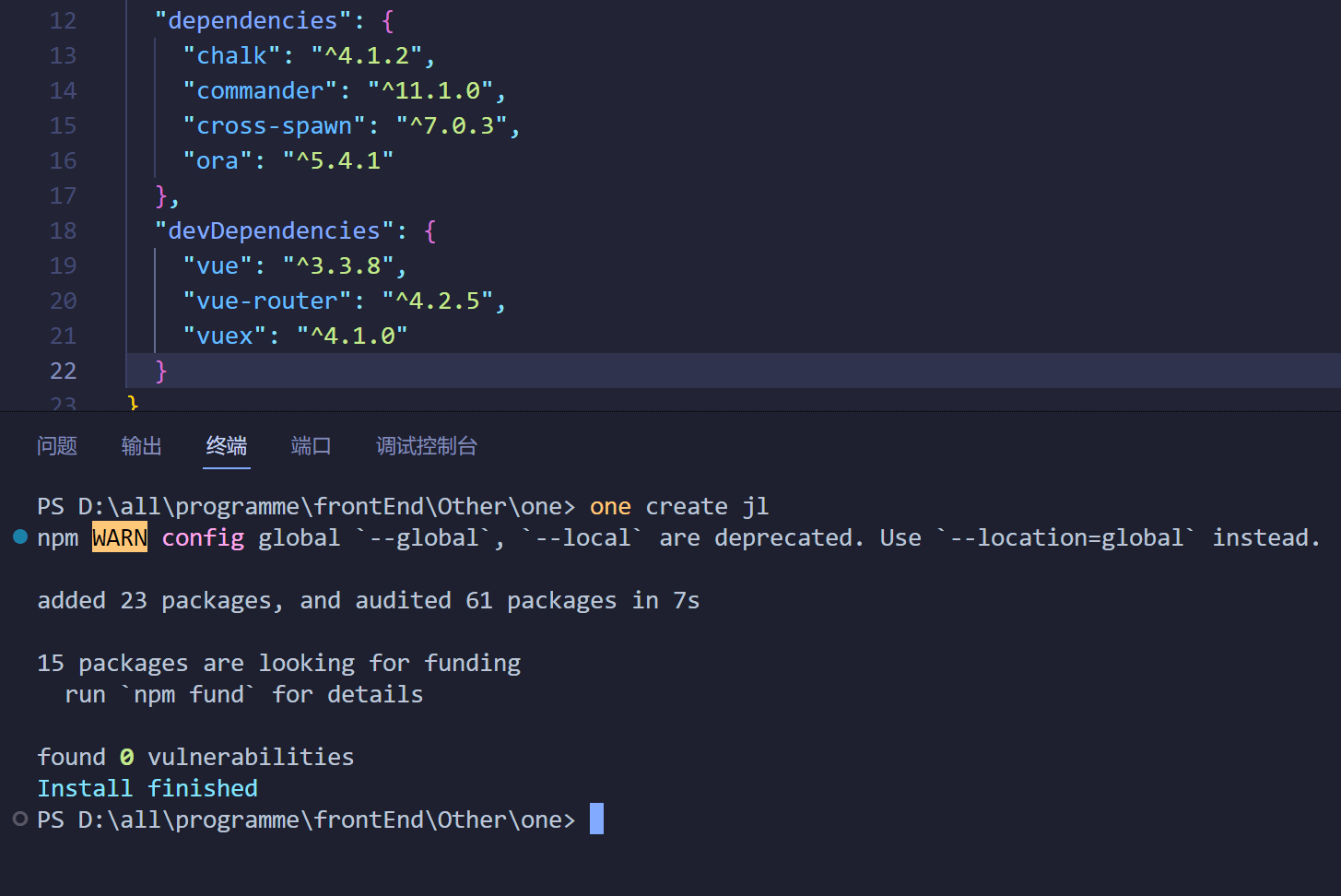This screenshot has width=1341, height=896.
Task: Click the "^11.1.0" commander version string
Action: coord(430,90)
